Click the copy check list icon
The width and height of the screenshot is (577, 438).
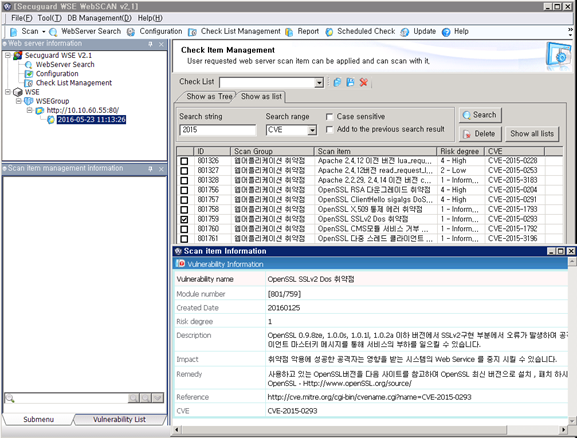pos(337,82)
